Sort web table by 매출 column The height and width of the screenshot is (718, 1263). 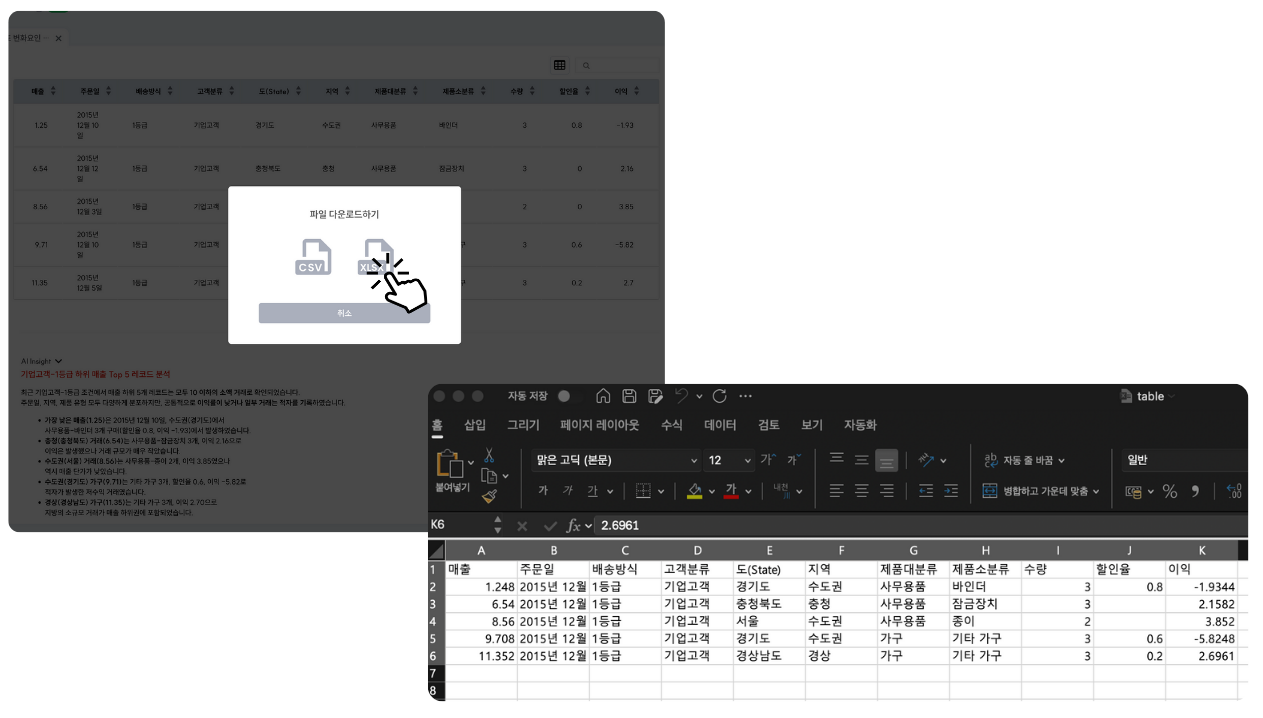[54, 91]
